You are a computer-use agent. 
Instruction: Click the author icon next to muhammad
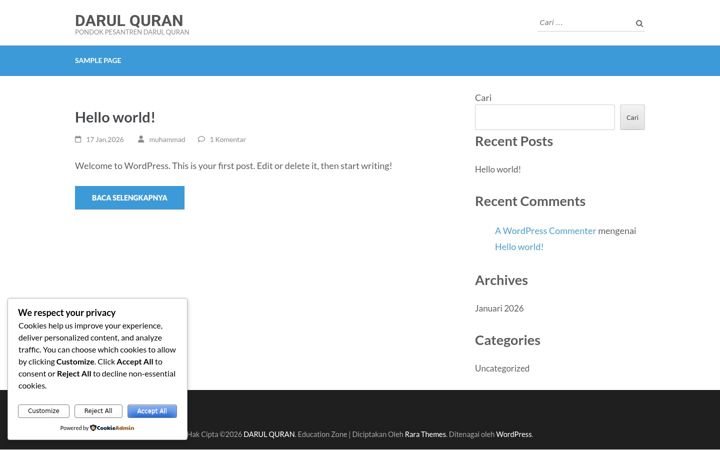click(x=141, y=139)
